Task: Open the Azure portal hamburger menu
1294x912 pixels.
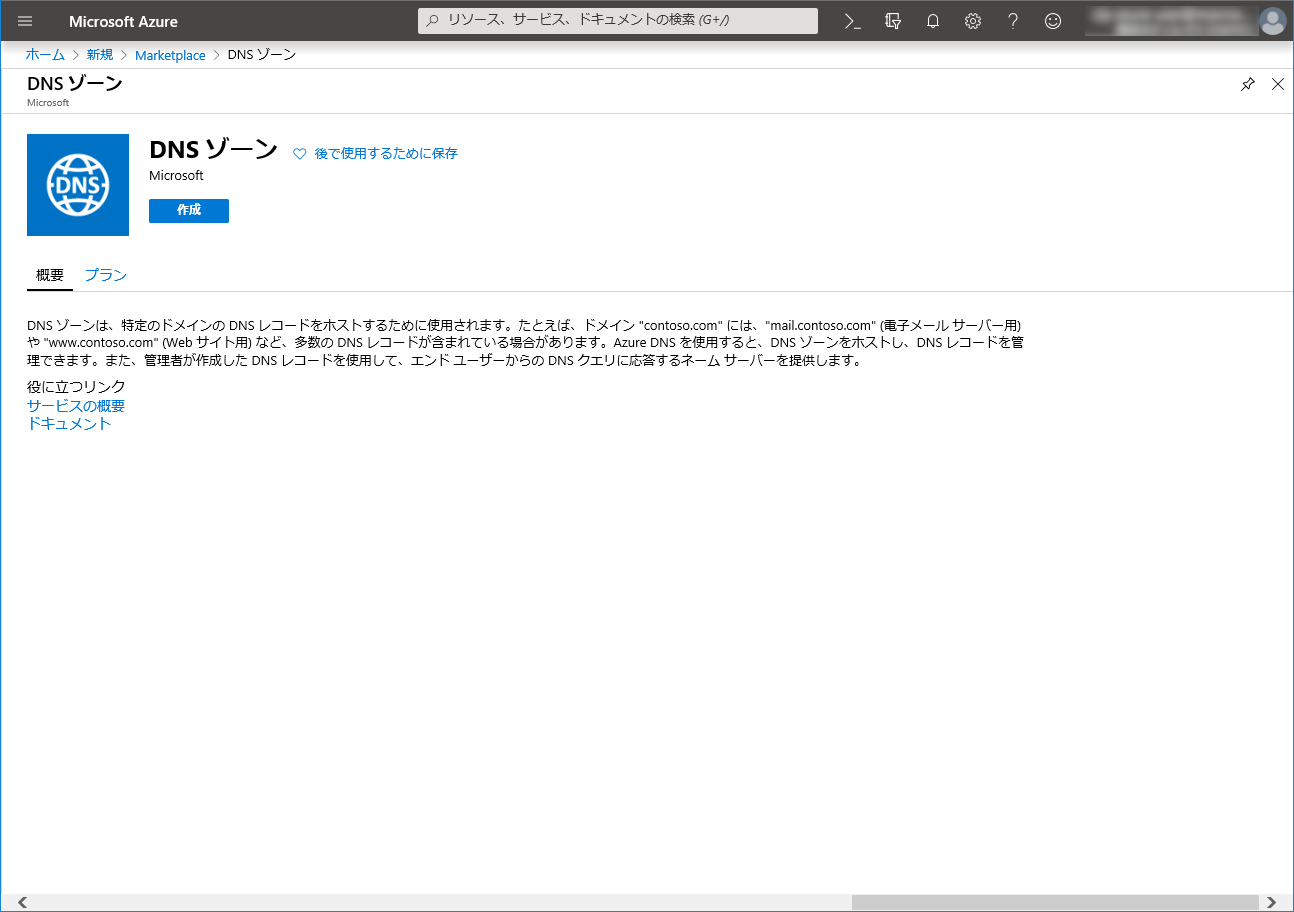Action: pyautogui.click(x=25, y=21)
